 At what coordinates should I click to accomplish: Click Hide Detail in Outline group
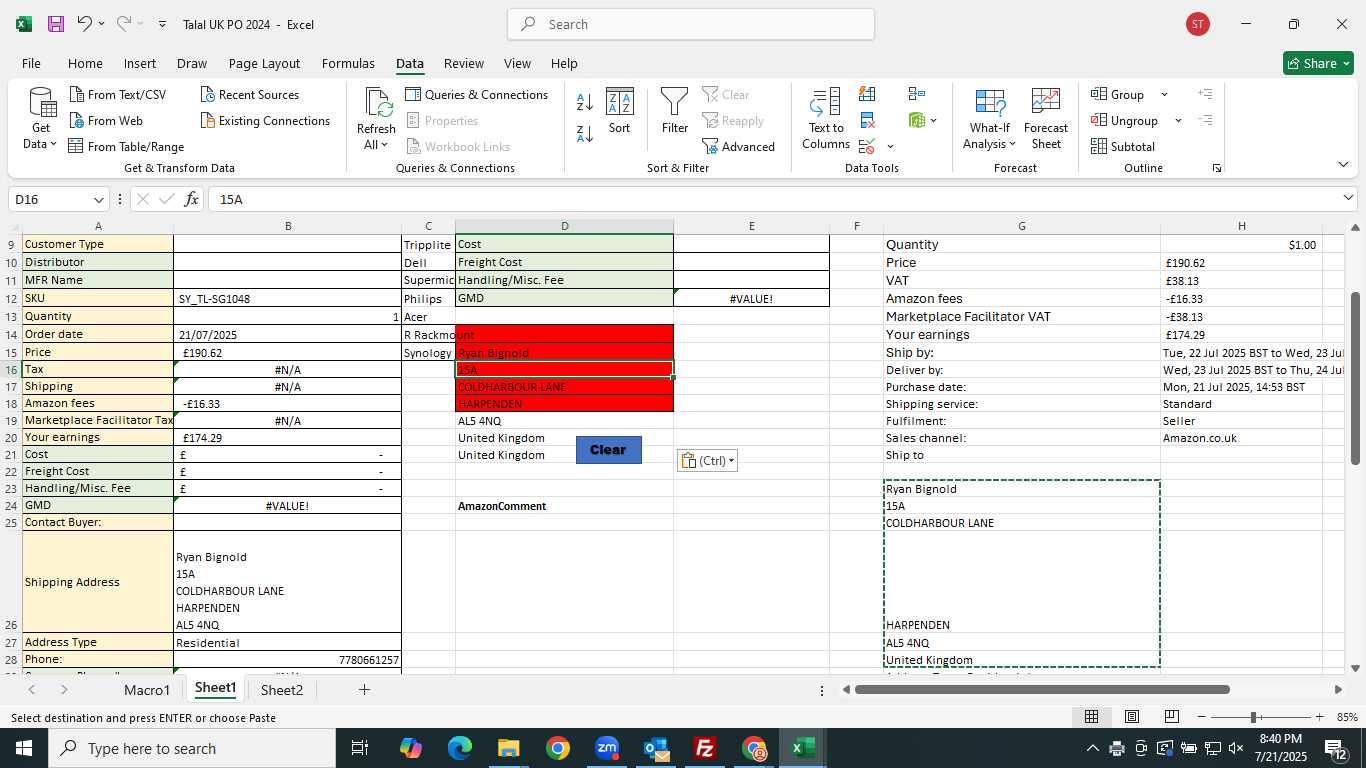(1205, 120)
